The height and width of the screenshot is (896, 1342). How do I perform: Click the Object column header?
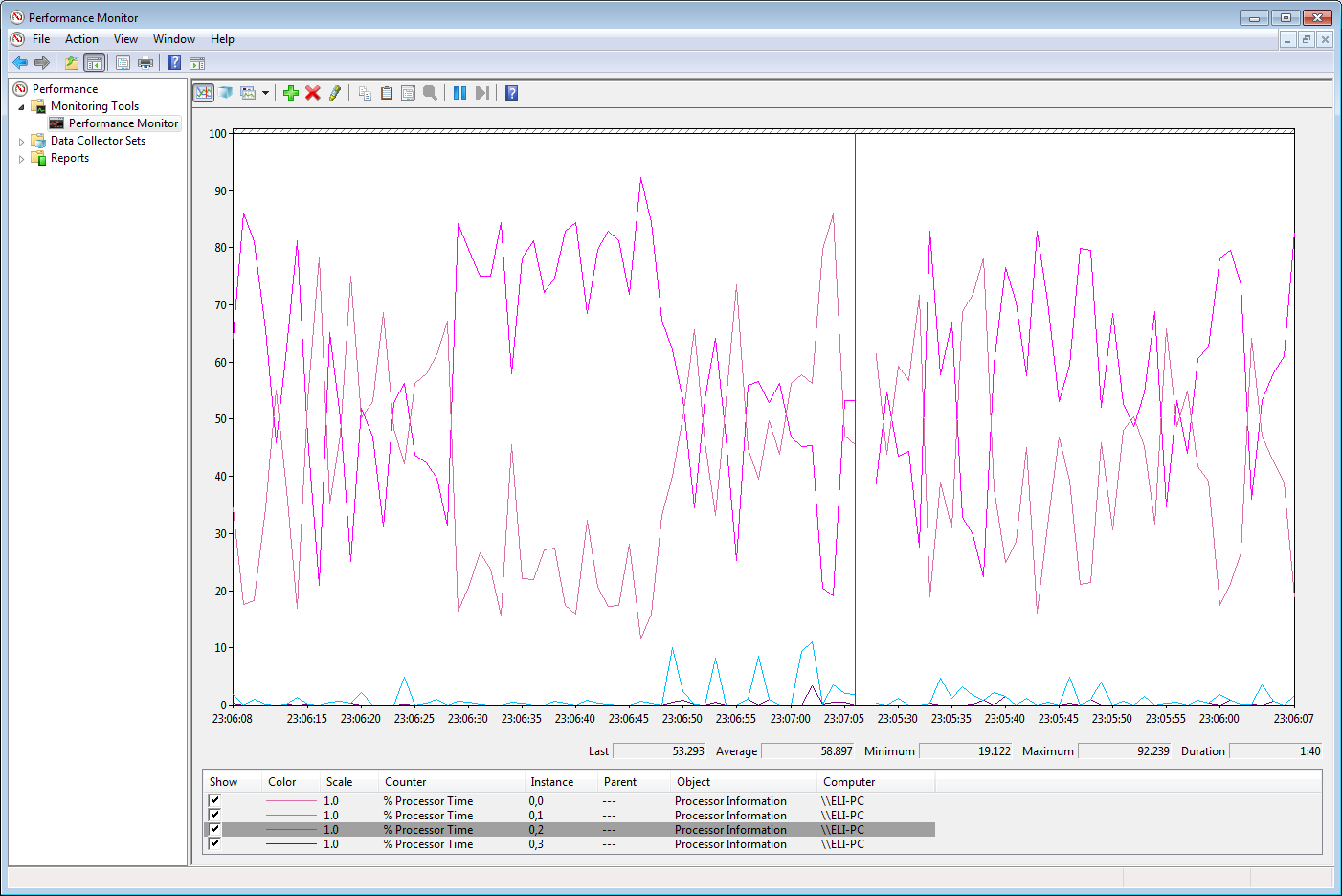point(743,782)
